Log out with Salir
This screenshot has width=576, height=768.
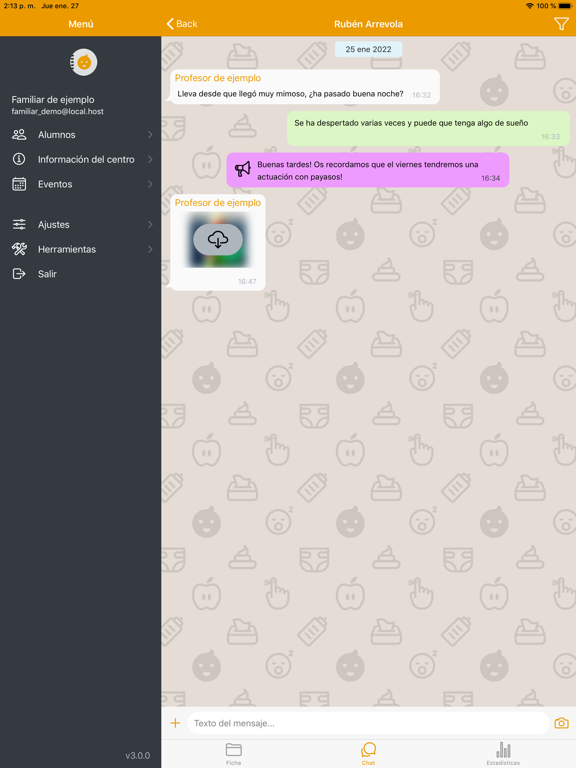[x=80, y=274]
